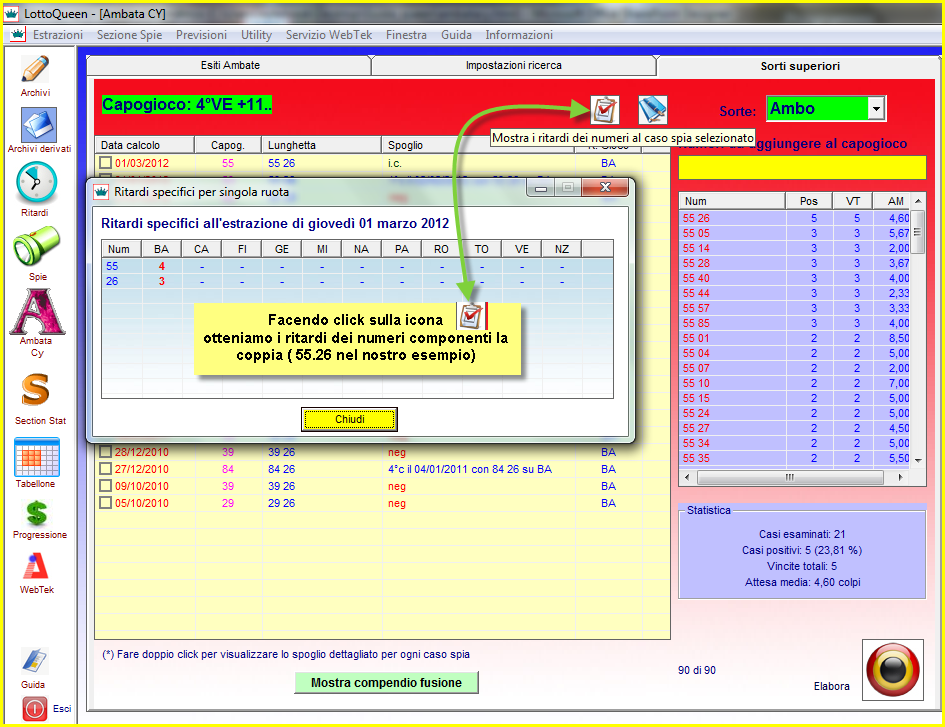Click the Num list up arrow
This screenshot has height=727, width=945.
[917, 201]
